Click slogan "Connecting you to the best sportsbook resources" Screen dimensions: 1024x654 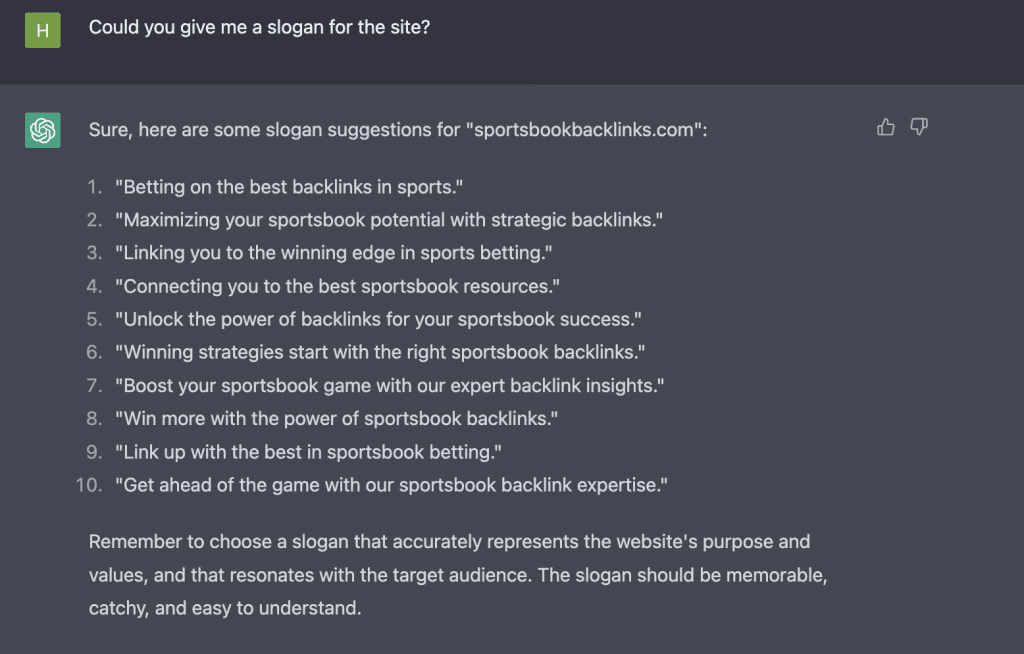tap(337, 286)
